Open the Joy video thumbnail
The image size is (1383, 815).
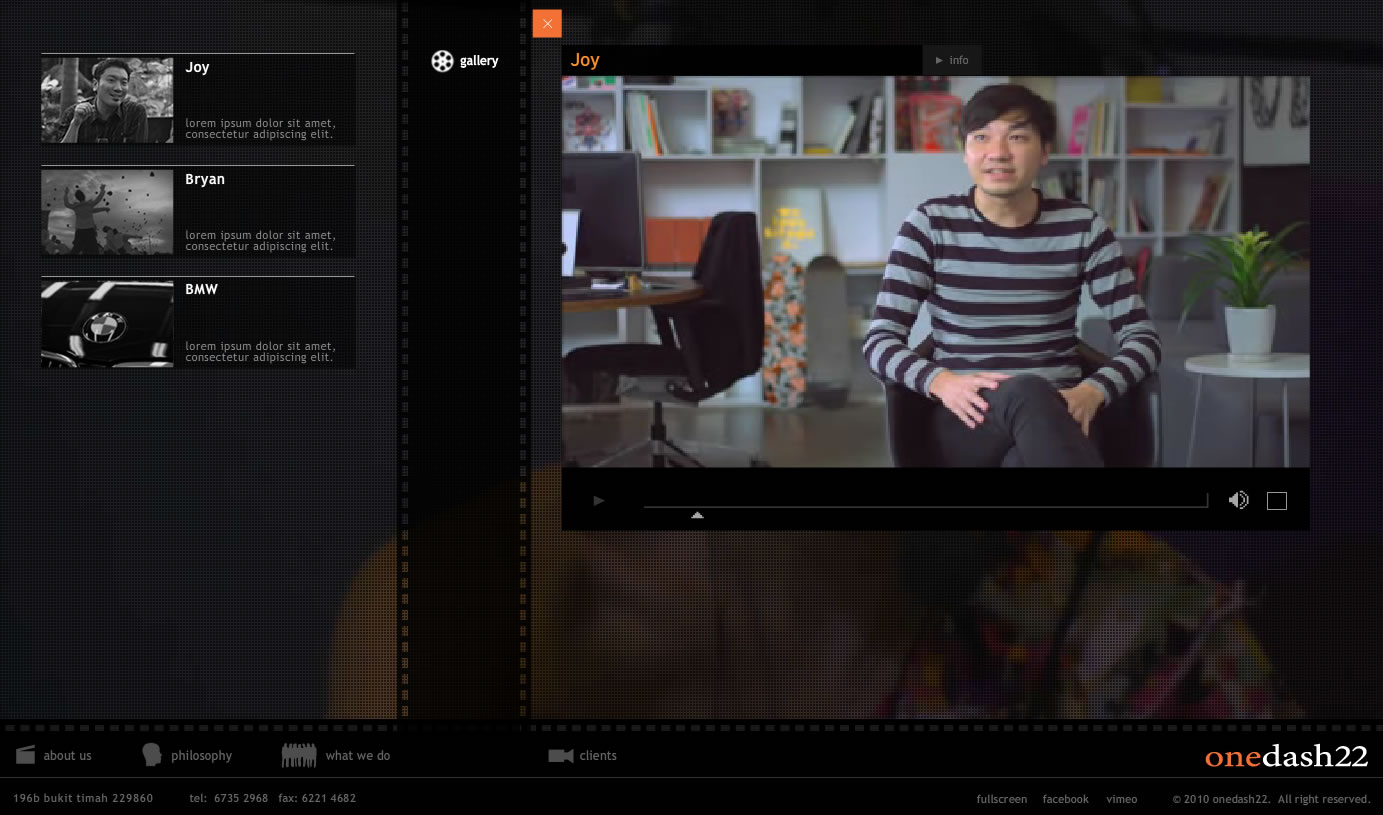tap(107, 99)
